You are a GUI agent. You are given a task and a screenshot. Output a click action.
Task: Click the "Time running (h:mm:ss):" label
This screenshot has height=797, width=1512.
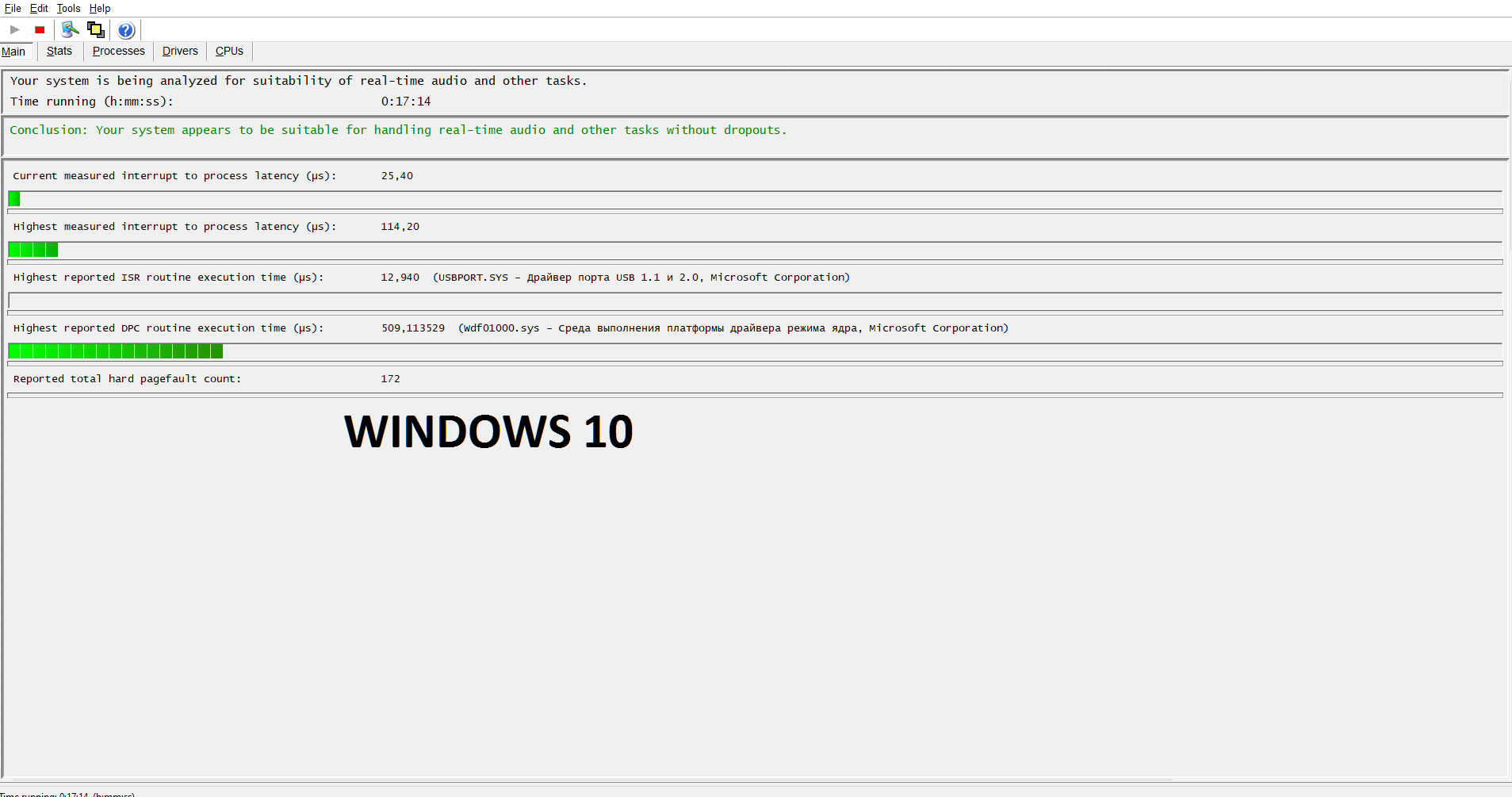(x=92, y=102)
